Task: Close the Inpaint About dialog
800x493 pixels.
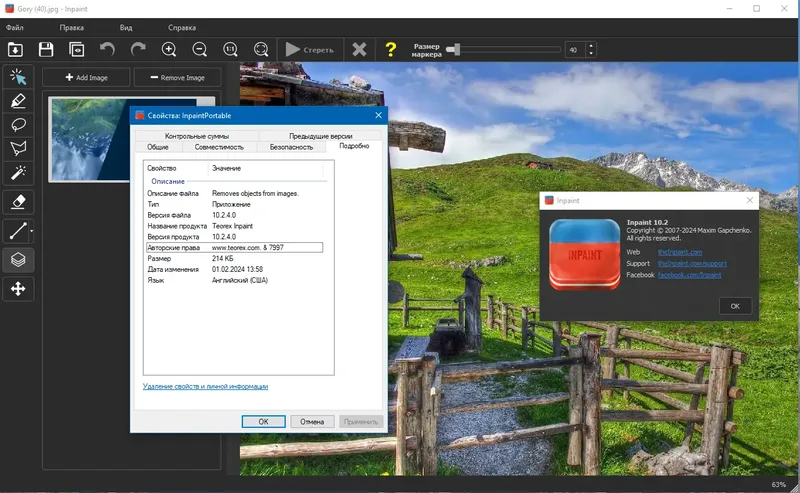Action: 749,200
